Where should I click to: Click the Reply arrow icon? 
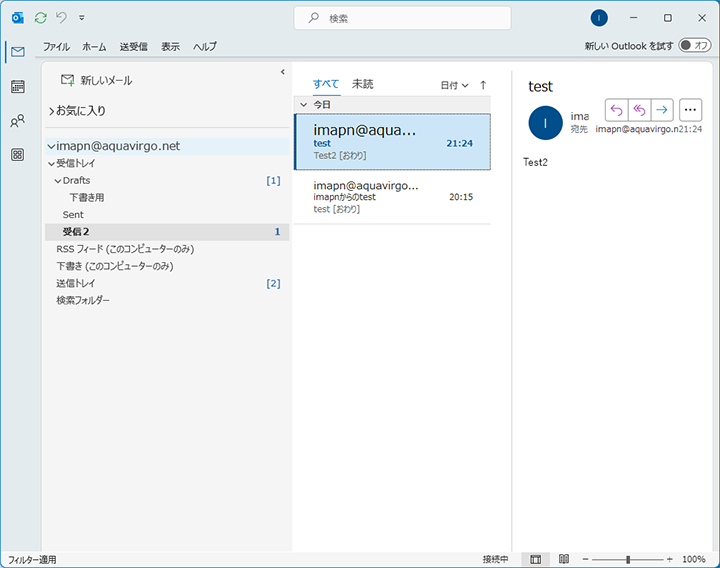coord(616,110)
